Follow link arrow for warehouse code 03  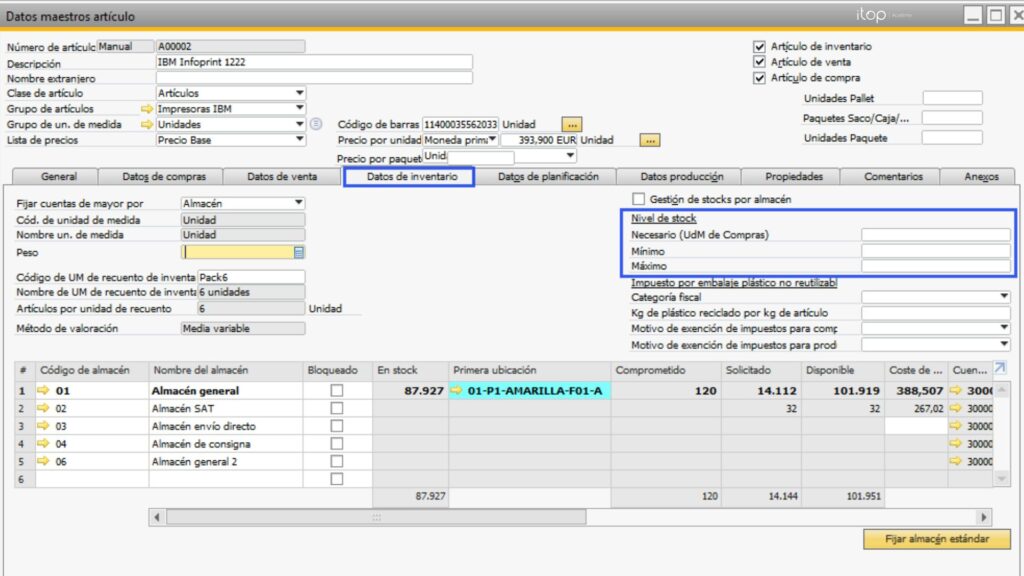[x=44, y=426]
